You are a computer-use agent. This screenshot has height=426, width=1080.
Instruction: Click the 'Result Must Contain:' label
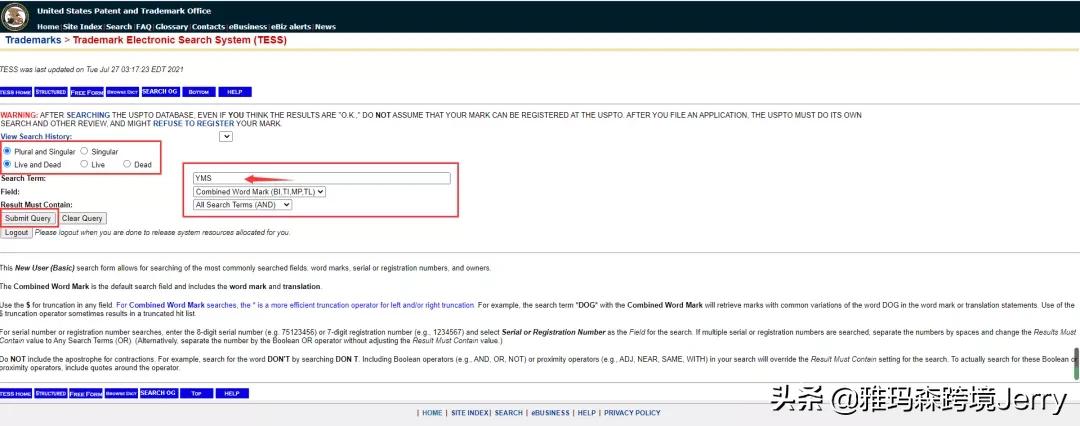click(x=37, y=205)
